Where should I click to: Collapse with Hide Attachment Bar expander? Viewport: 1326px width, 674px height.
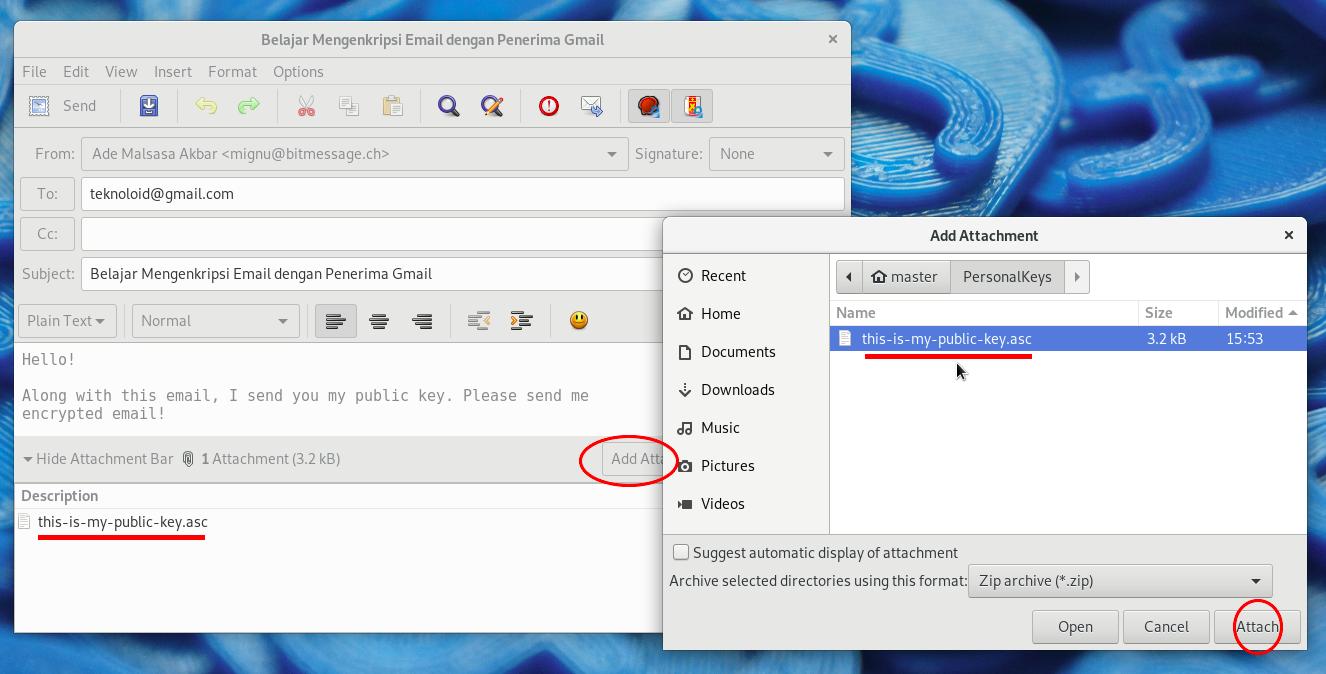(x=98, y=459)
